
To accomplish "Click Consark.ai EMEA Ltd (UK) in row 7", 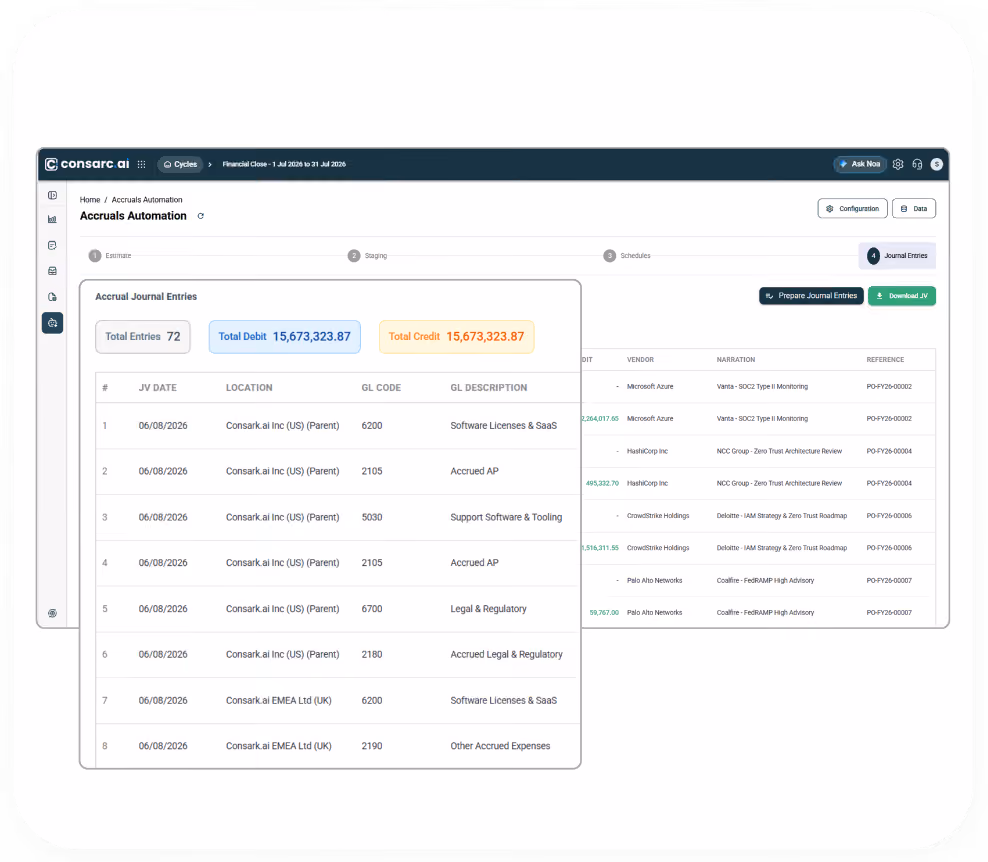I will 279,701.
